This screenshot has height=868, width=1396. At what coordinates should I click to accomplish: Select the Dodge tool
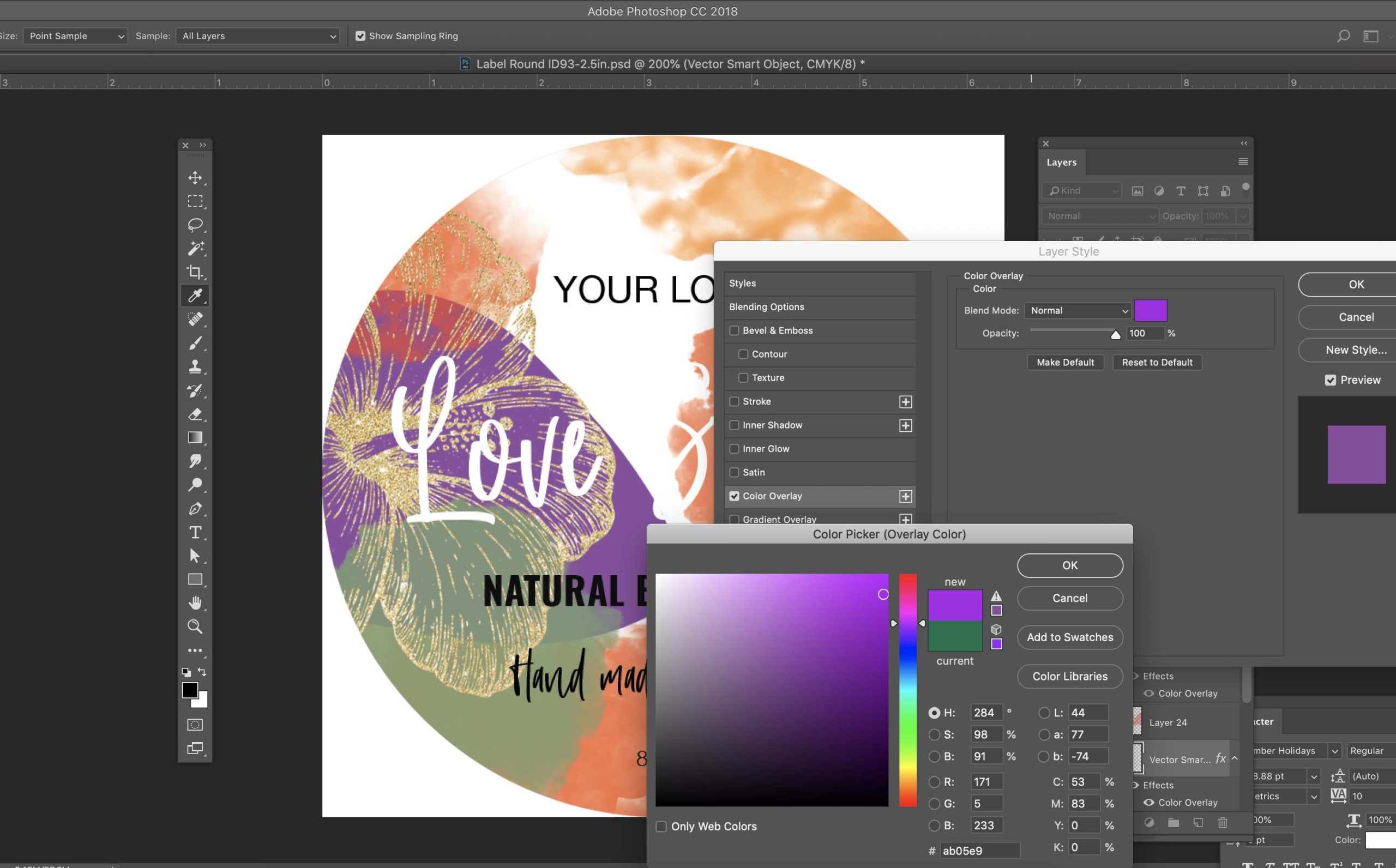click(195, 485)
